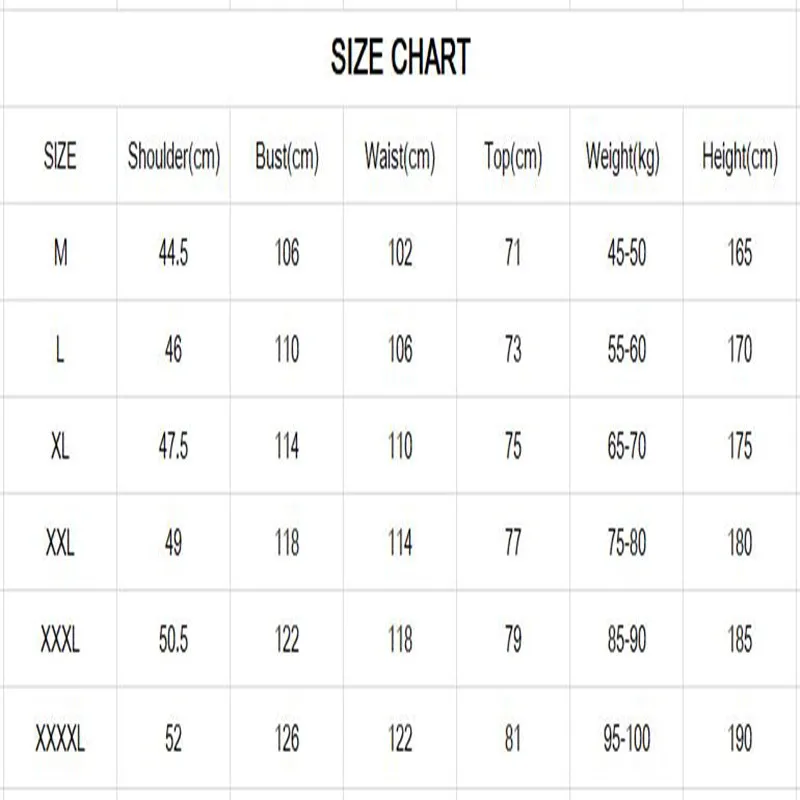
Task: Click the Shoulder(cm) column header
Action: pos(173,156)
